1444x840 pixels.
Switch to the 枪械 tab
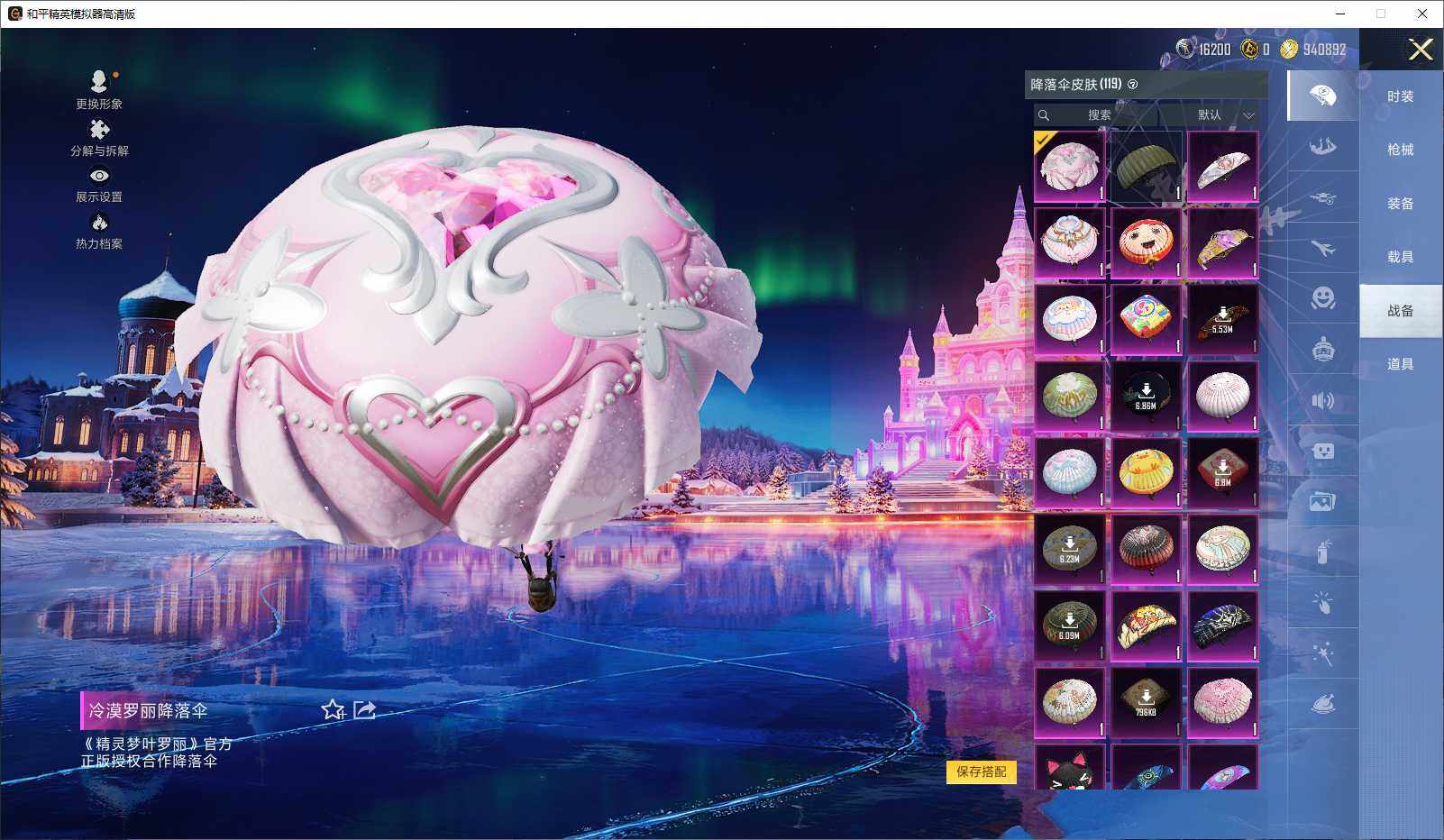tap(1400, 150)
